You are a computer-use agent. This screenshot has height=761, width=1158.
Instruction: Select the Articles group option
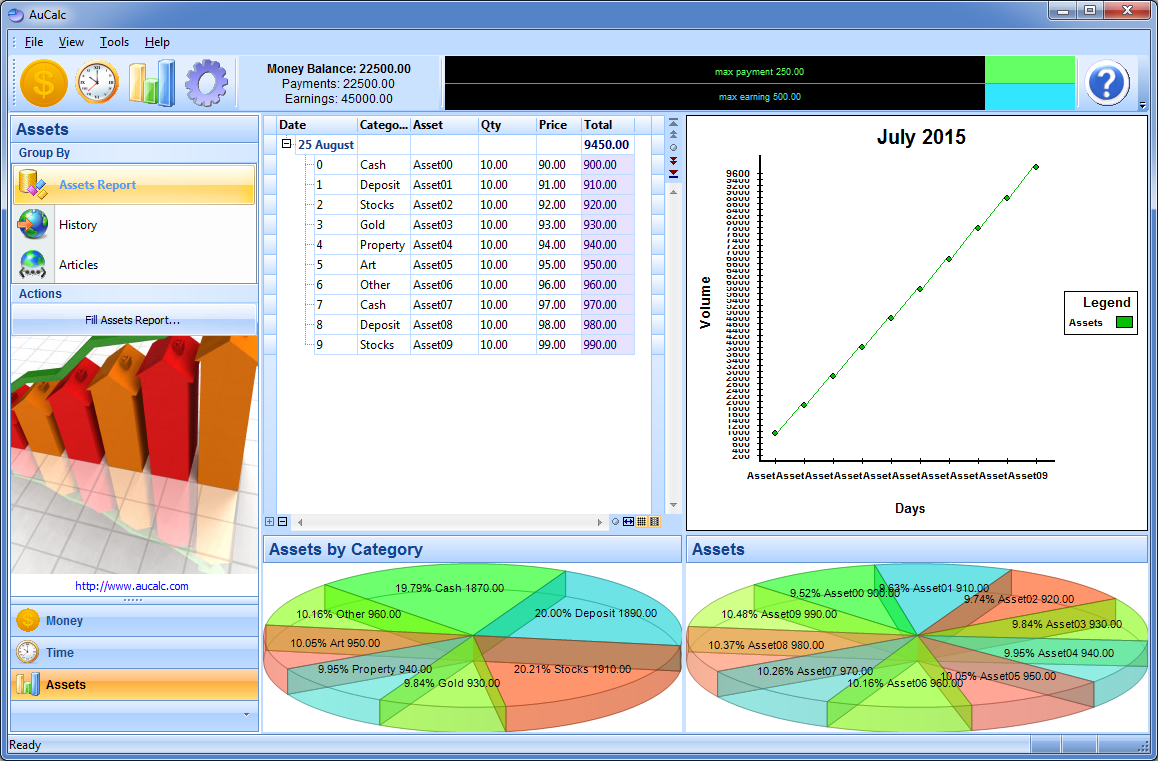tap(134, 265)
